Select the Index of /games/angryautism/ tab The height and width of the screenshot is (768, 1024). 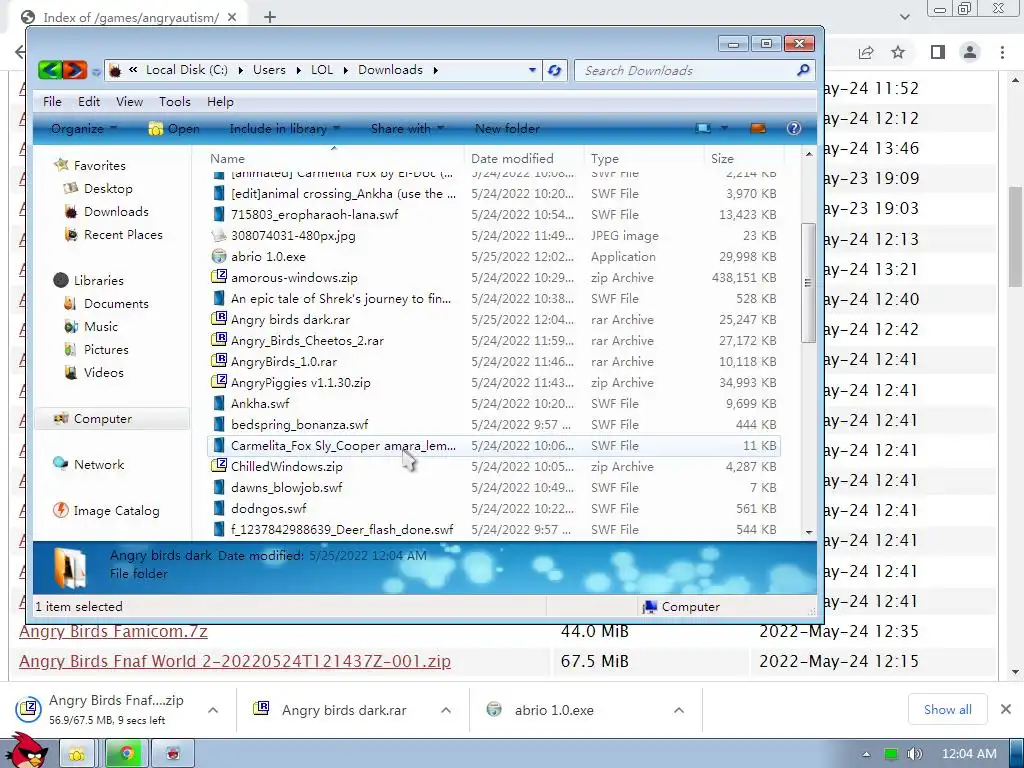tap(129, 17)
